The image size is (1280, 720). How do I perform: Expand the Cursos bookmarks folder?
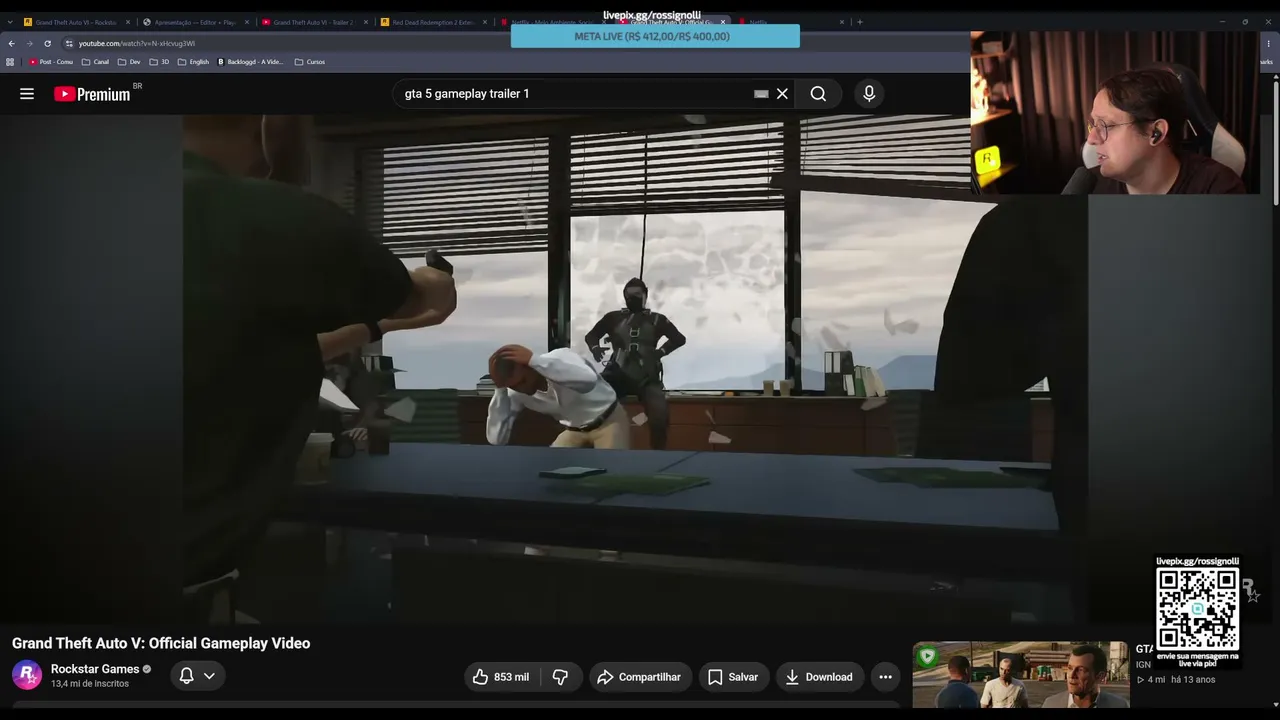pos(310,62)
